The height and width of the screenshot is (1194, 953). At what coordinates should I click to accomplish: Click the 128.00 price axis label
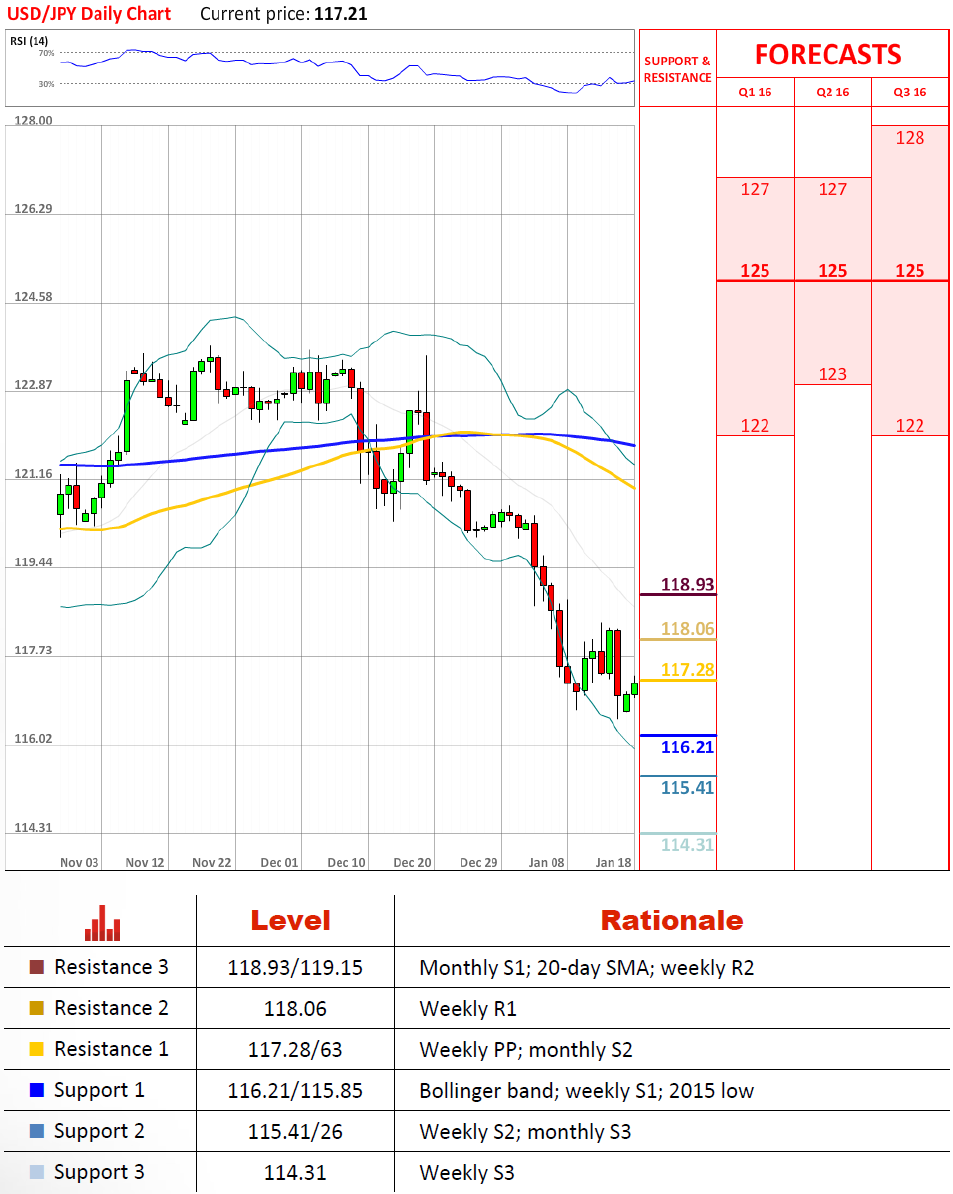pos(33,120)
